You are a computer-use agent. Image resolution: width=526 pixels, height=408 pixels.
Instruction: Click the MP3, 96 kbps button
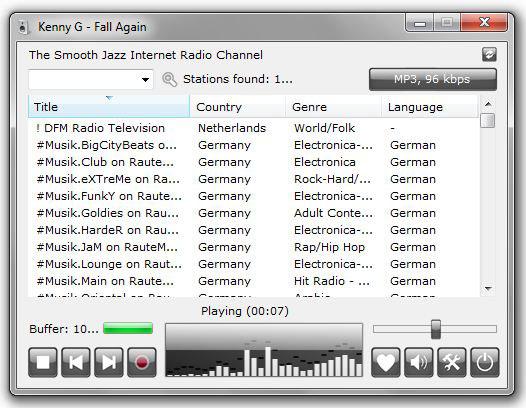(x=433, y=79)
